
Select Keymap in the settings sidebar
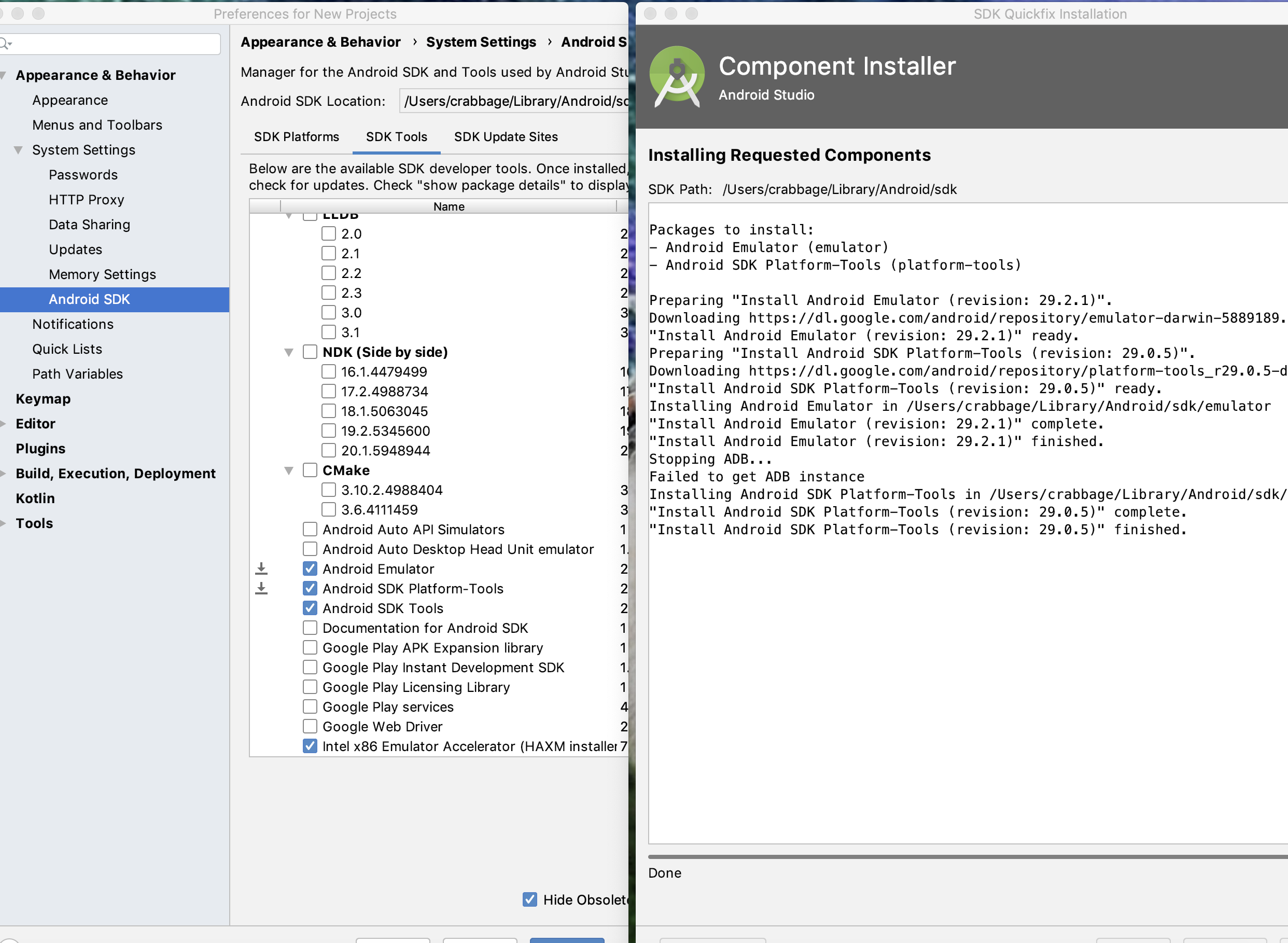[44, 399]
